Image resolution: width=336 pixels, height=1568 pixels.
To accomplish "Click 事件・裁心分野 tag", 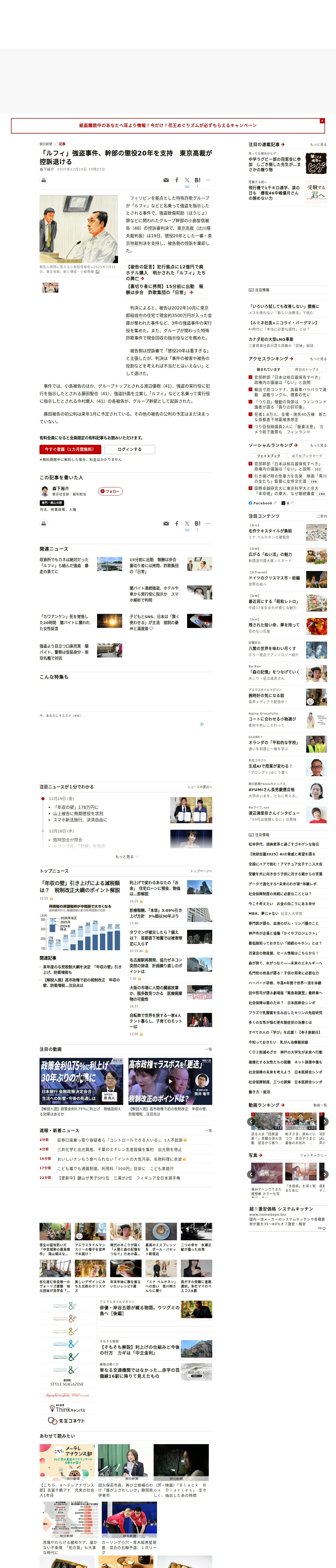I will 52,503.
